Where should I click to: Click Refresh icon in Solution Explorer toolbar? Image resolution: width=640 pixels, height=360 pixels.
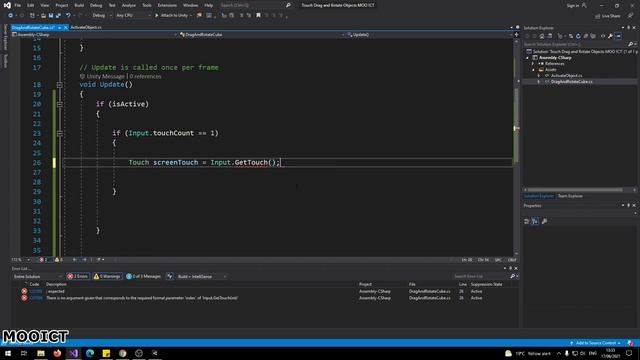[578, 36]
